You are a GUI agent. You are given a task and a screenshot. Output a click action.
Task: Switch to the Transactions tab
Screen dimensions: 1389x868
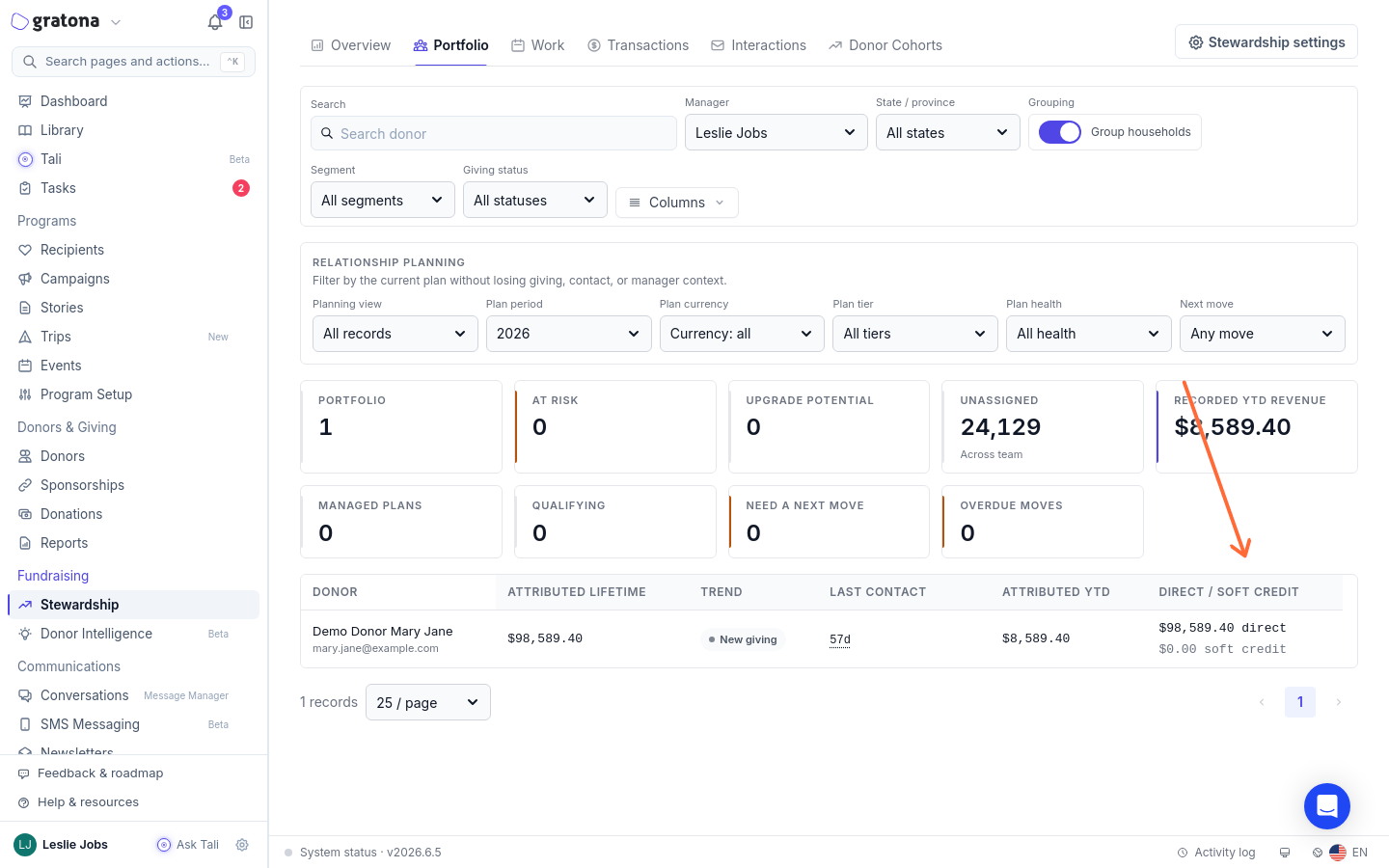tap(638, 45)
